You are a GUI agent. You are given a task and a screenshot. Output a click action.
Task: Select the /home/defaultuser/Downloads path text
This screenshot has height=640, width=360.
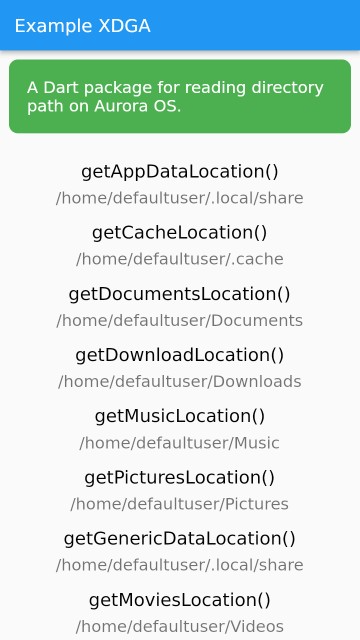pos(180,382)
